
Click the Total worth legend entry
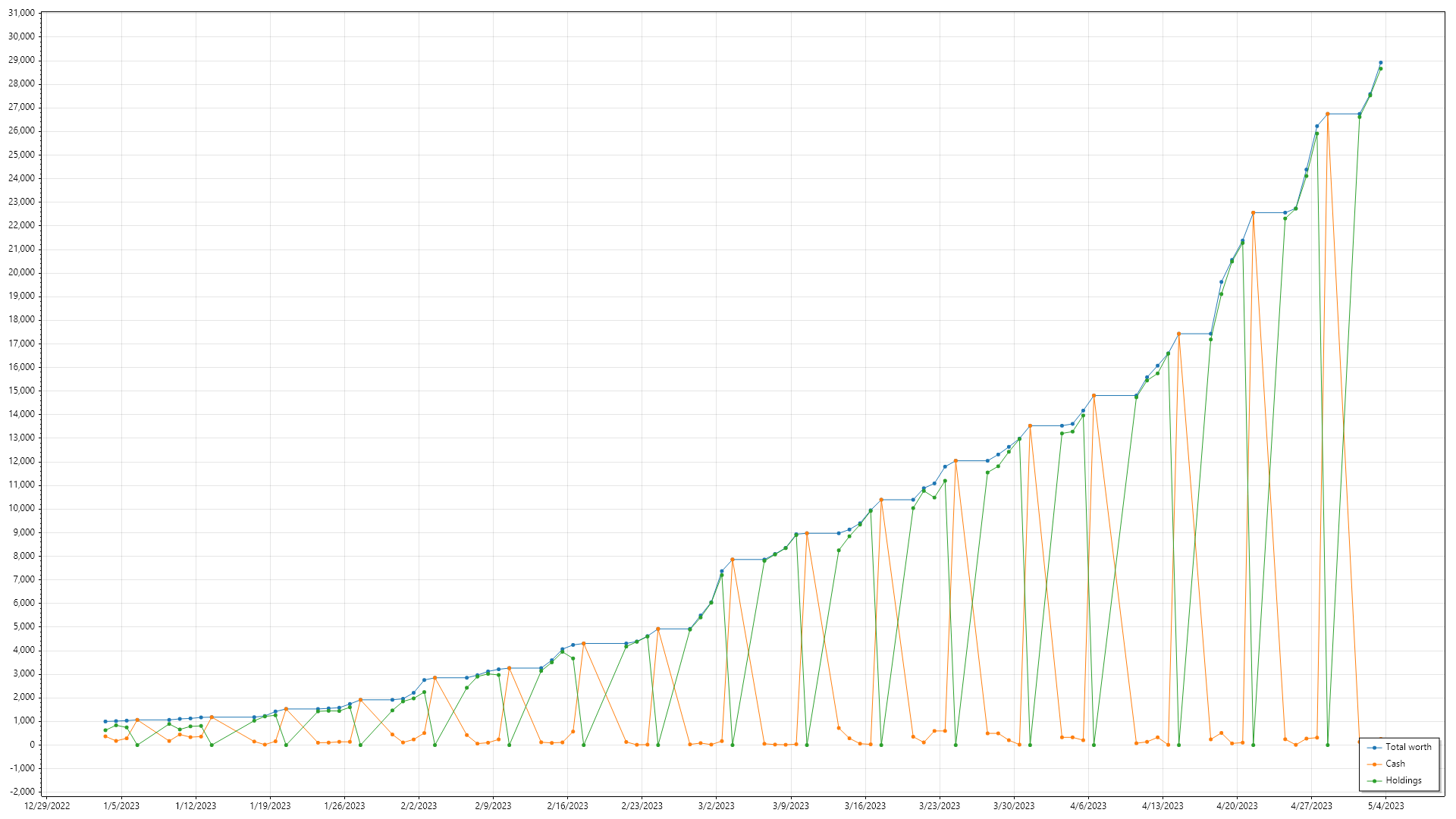pyautogui.click(x=1408, y=747)
